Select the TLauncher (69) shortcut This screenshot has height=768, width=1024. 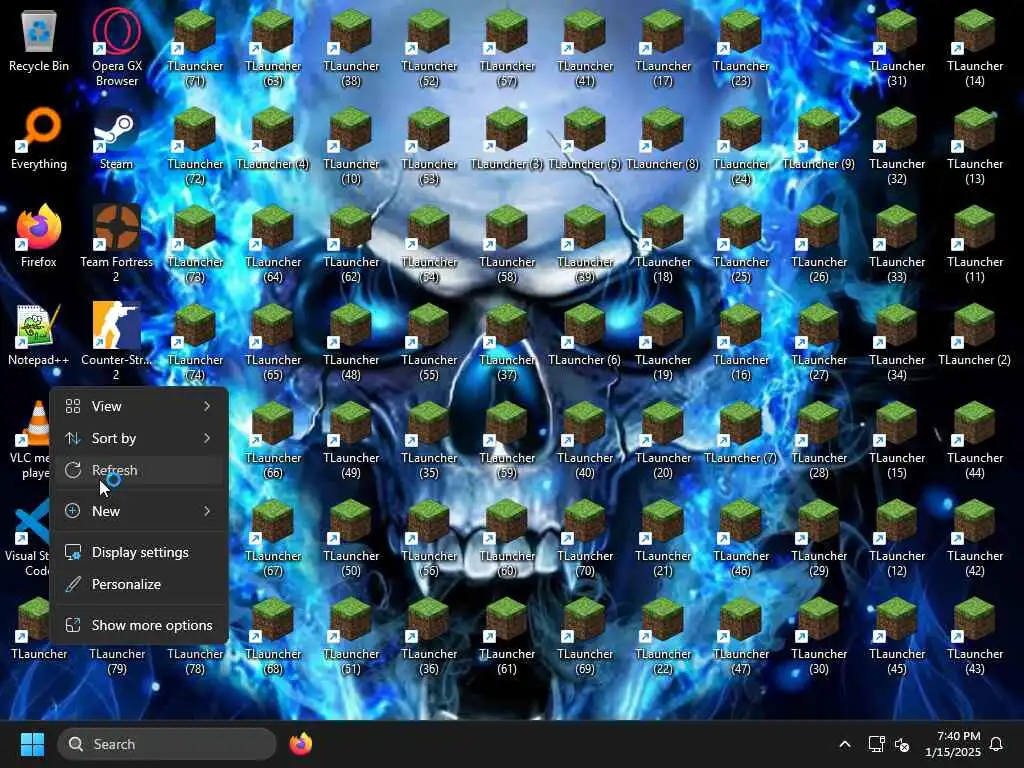point(584,635)
